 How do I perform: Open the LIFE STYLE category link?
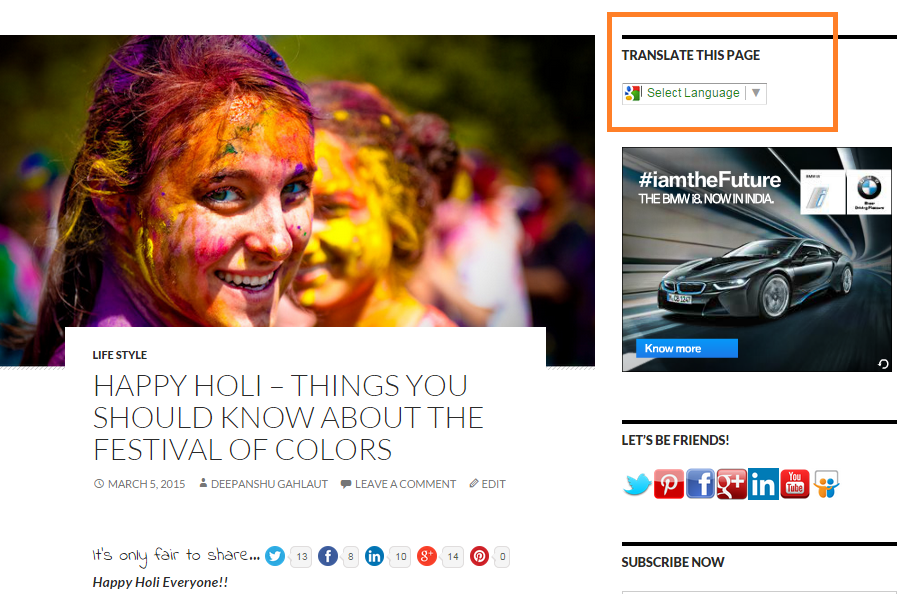click(x=120, y=355)
